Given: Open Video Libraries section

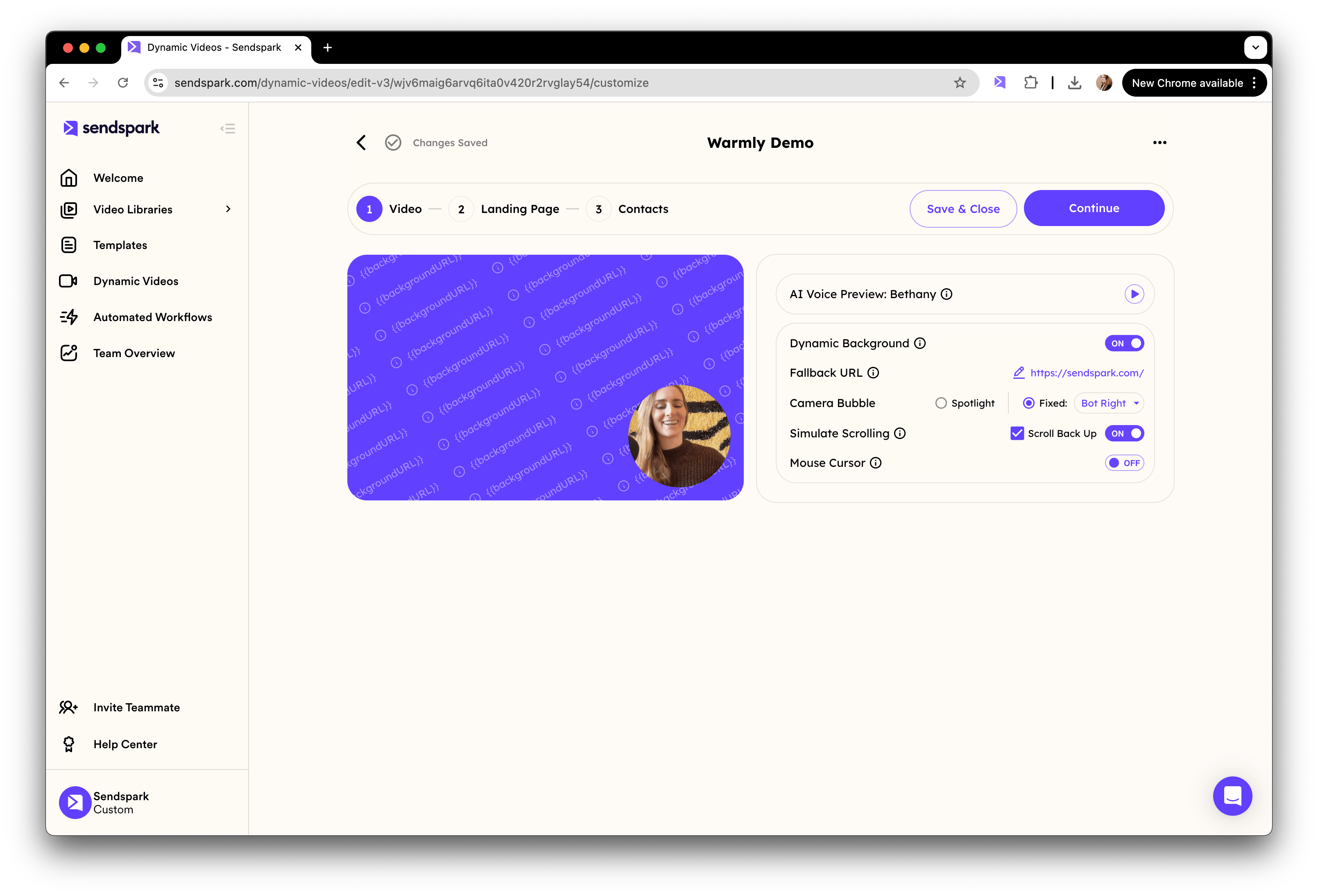Looking at the screenshot, I should (133, 209).
